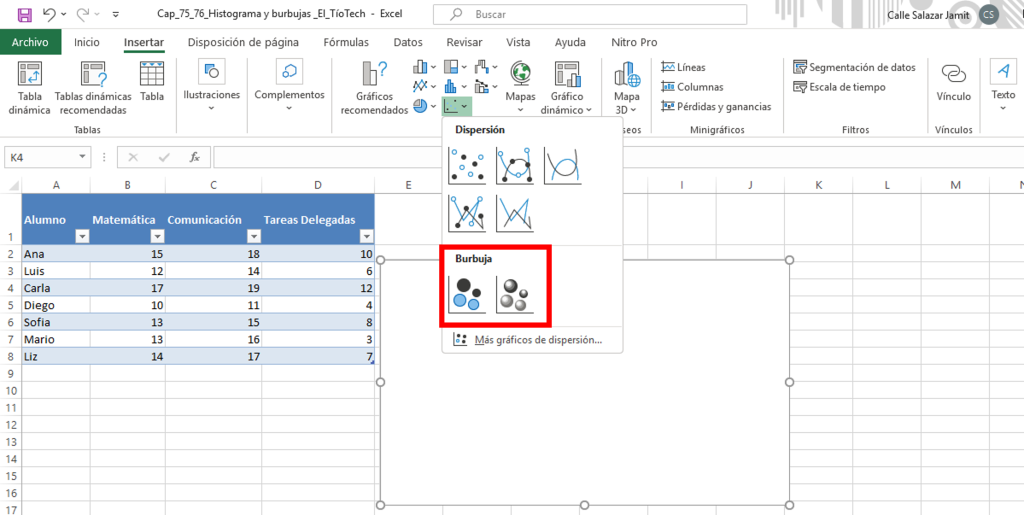This screenshot has width=1024, height=515.
Task: Expand the Name Box dropdown arrow
Action: click(x=83, y=157)
